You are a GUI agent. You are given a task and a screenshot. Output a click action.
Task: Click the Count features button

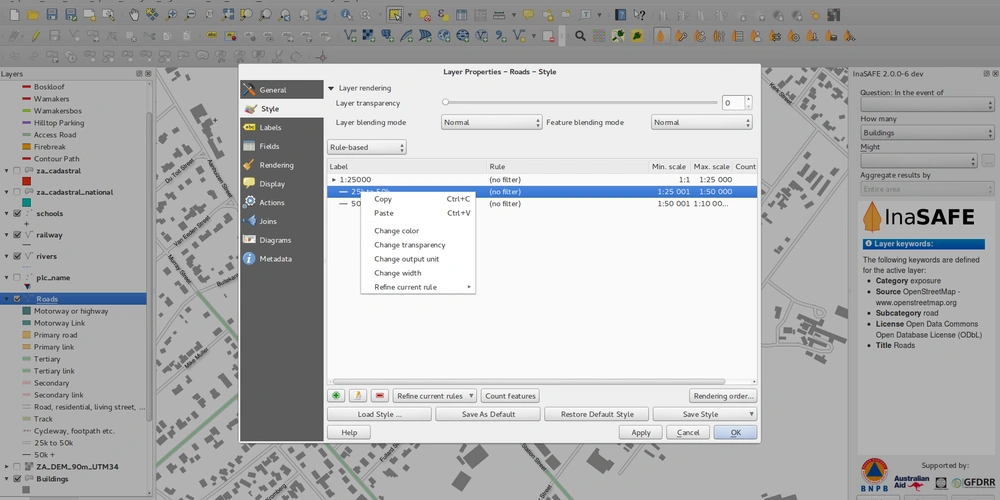pos(510,396)
